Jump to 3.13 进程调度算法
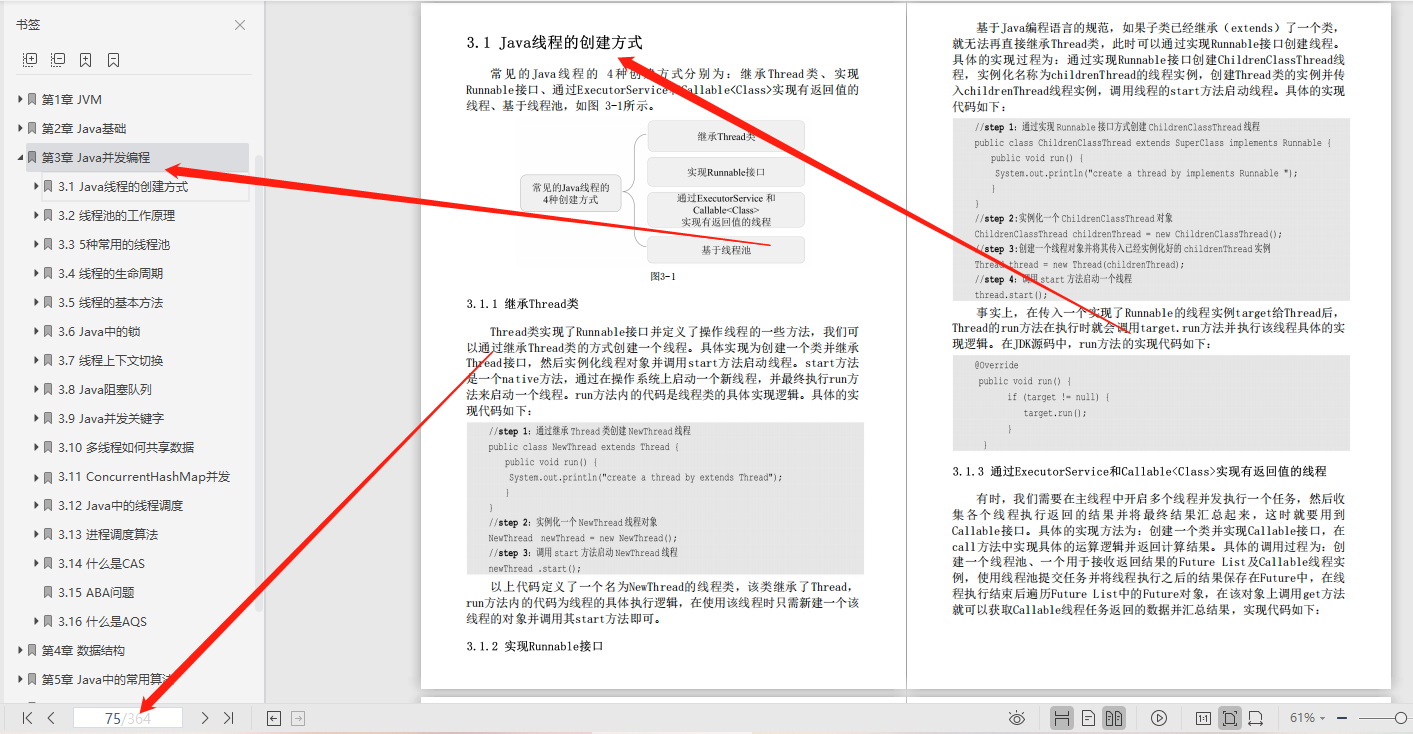1413x734 pixels. [108, 535]
